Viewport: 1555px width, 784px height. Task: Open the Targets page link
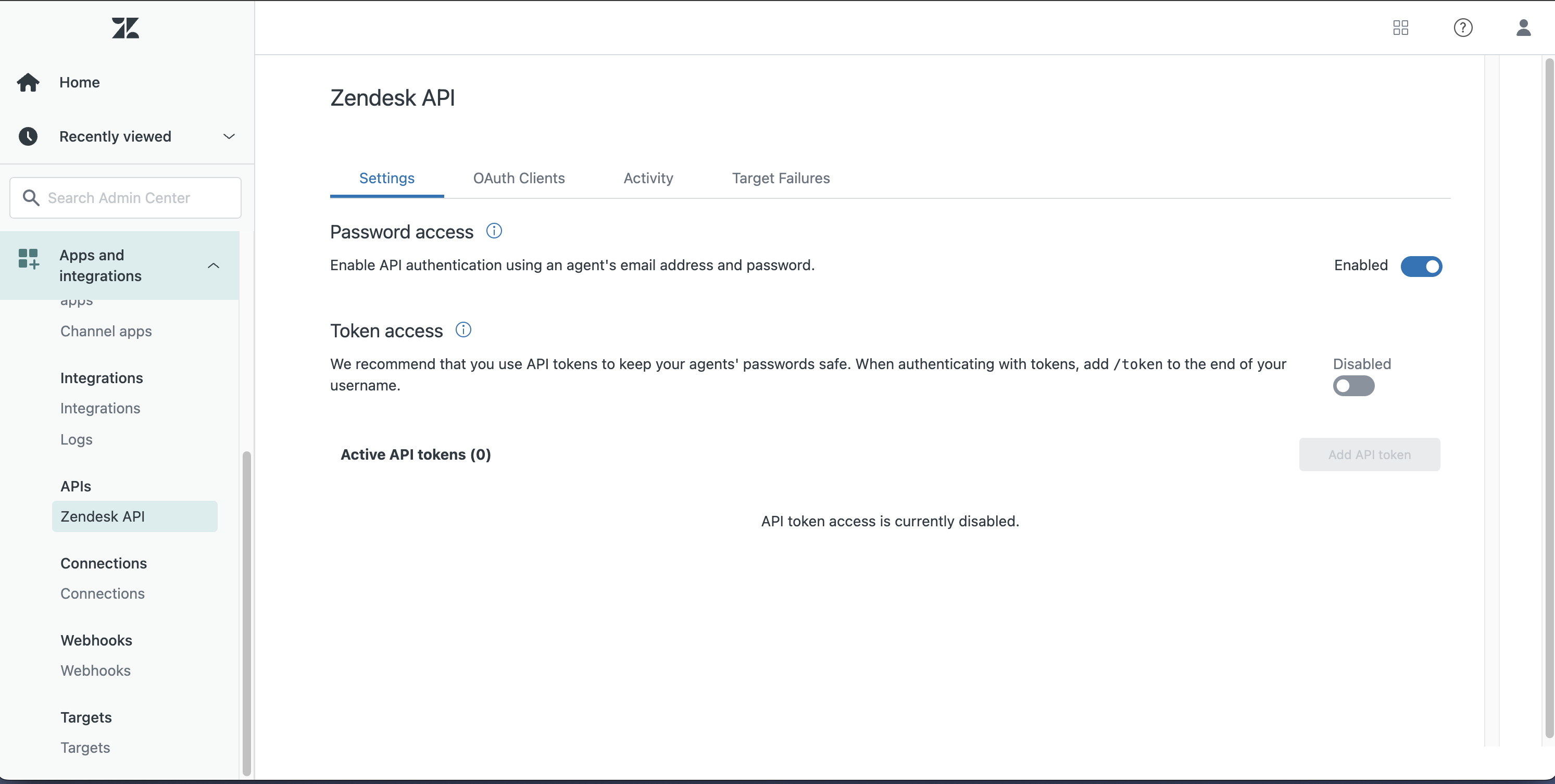(85, 748)
